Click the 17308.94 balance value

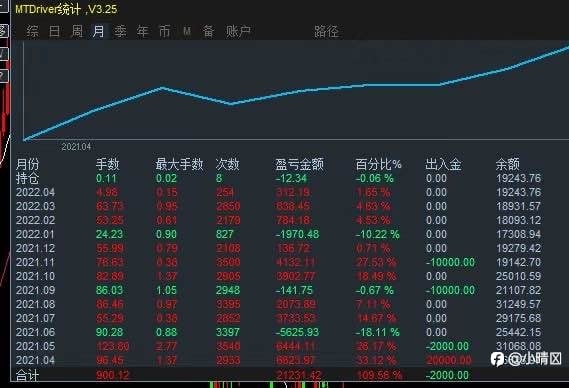519,234
